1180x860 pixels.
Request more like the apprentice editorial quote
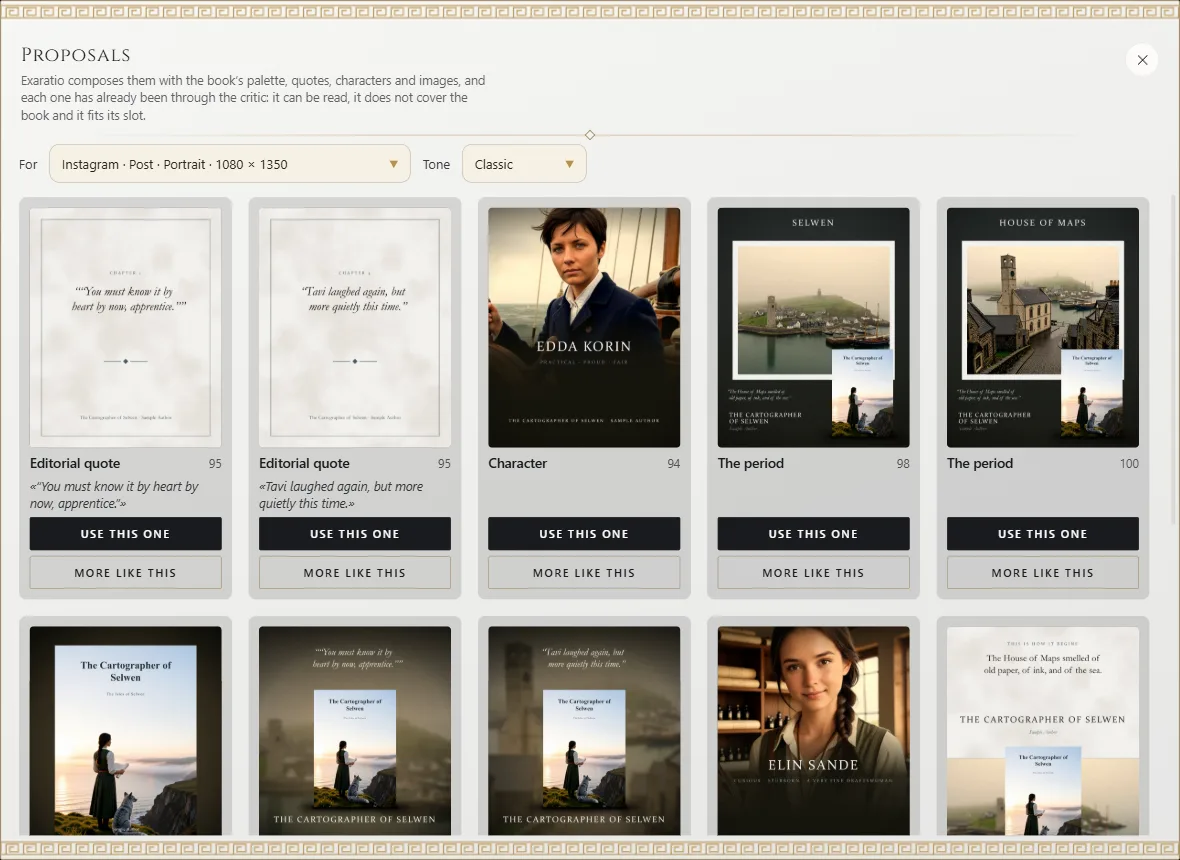pyautogui.click(x=126, y=573)
